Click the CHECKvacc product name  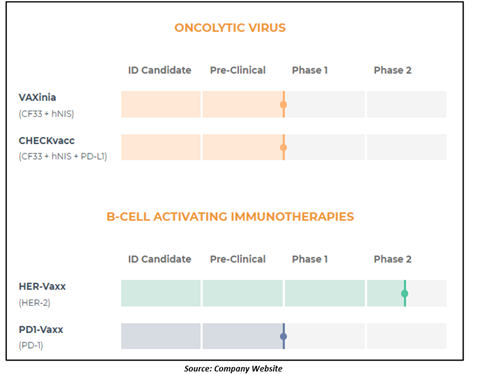(x=47, y=141)
